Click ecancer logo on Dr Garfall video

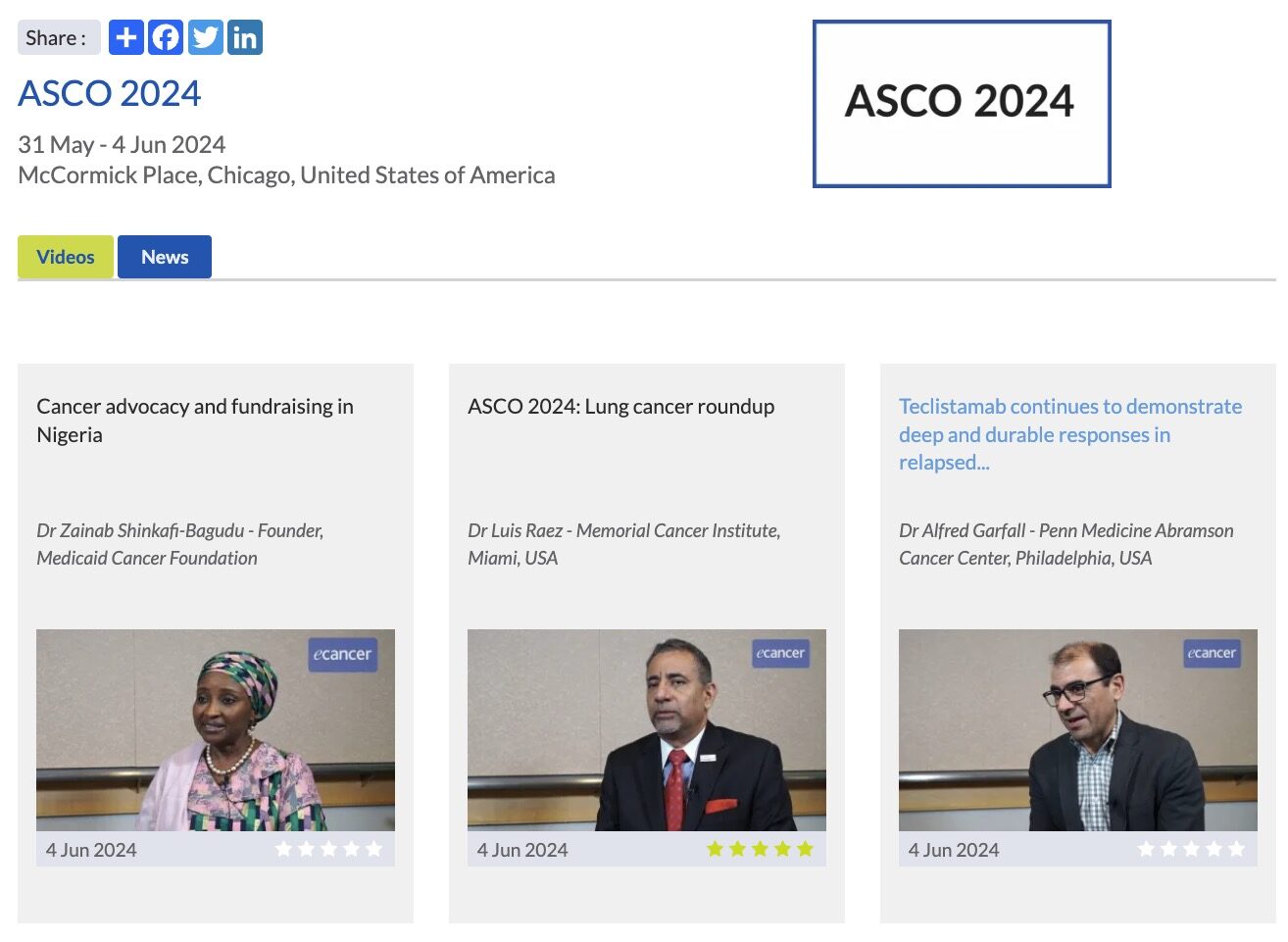tap(1212, 654)
